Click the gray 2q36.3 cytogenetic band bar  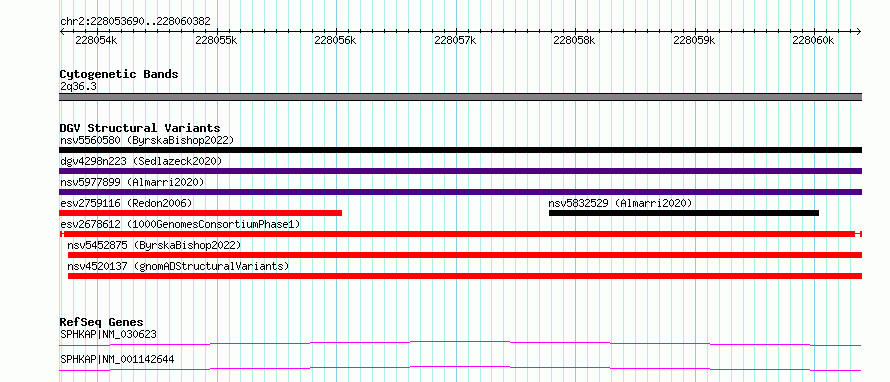coord(460,97)
